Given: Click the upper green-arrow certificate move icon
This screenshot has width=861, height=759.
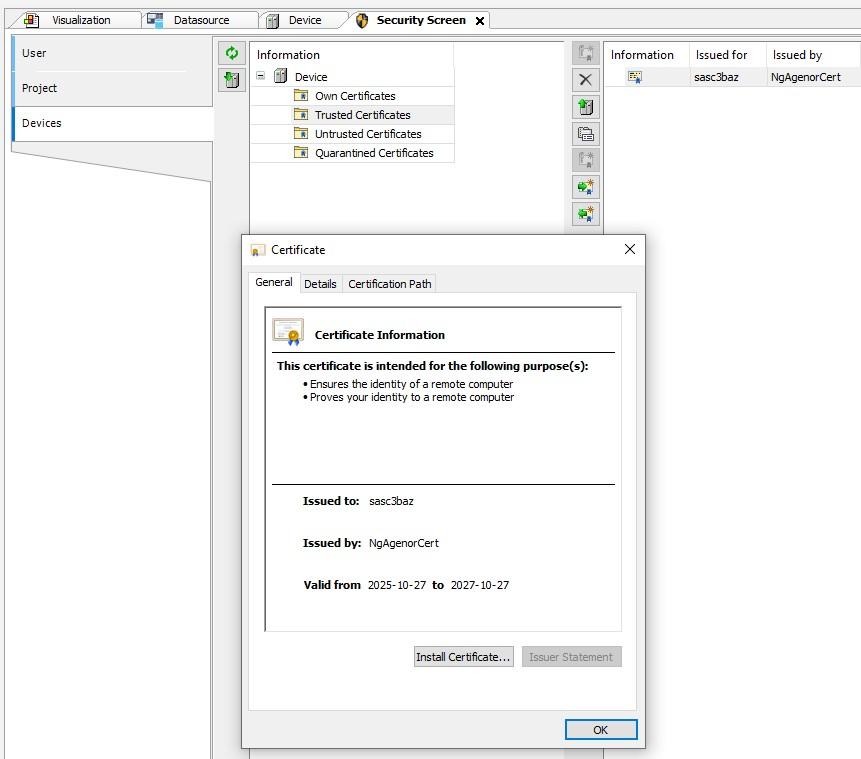Looking at the screenshot, I should click(x=586, y=187).
